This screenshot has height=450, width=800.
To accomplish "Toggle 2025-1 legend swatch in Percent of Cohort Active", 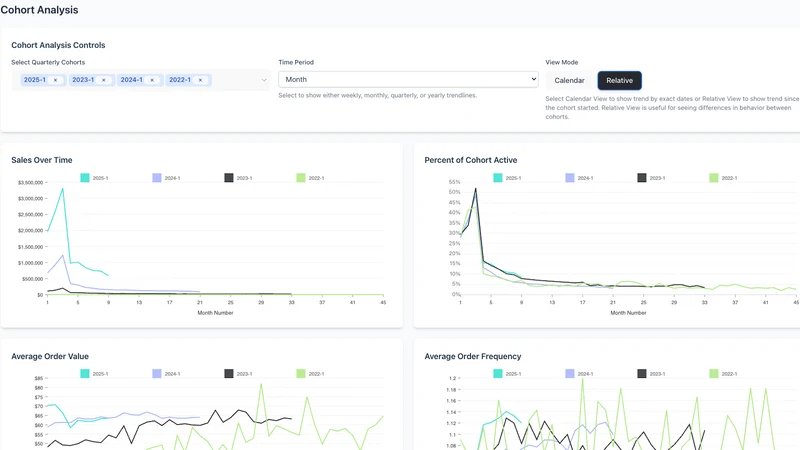I will pos(498,178).
